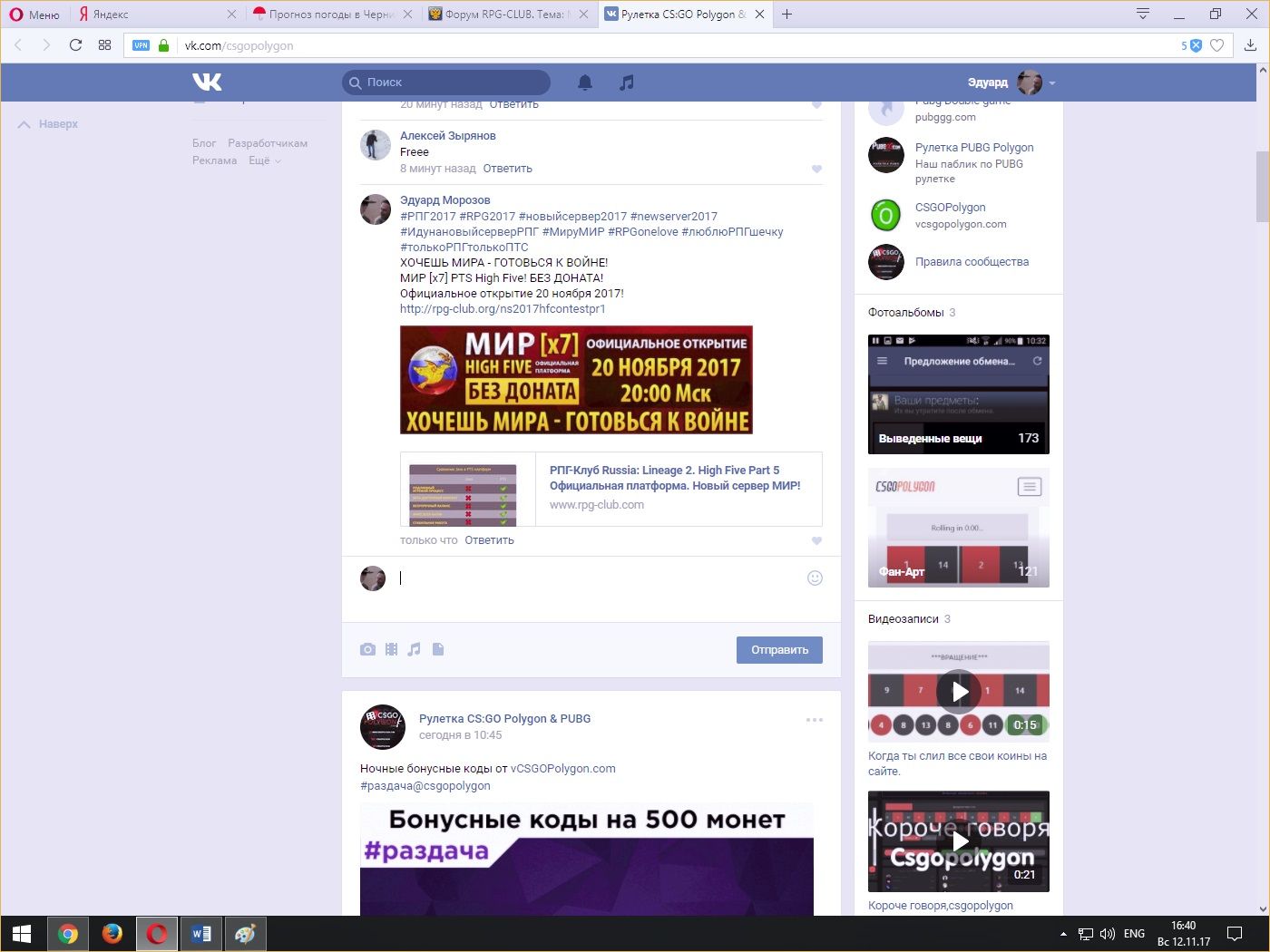Expand the Эдуард profile menu arrow
Screen dimensions: 1270x952
click(1052, 83)
